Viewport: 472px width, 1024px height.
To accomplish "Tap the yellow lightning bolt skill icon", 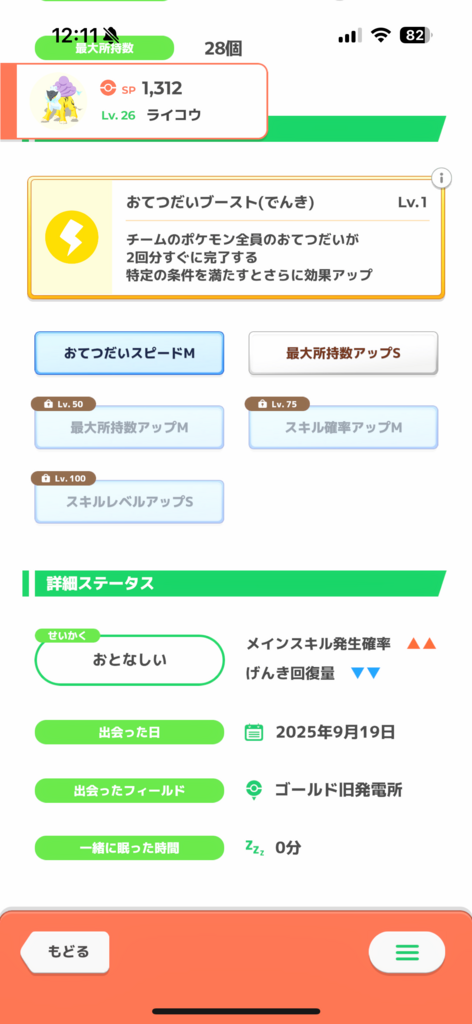I will click(x=71, y=238).
